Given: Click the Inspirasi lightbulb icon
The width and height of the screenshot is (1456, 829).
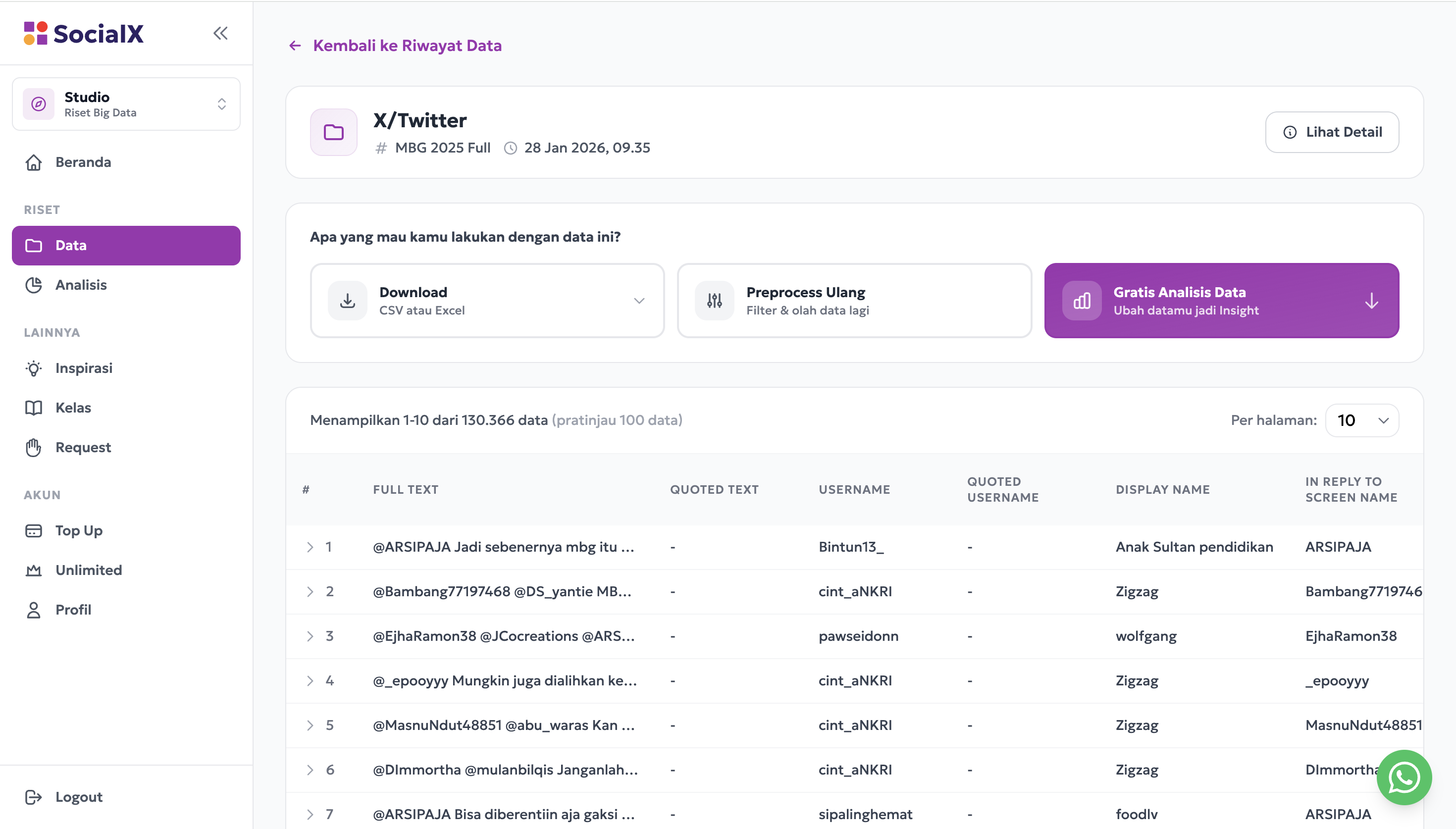Looking at the screenshot, I should coord(34,368).
